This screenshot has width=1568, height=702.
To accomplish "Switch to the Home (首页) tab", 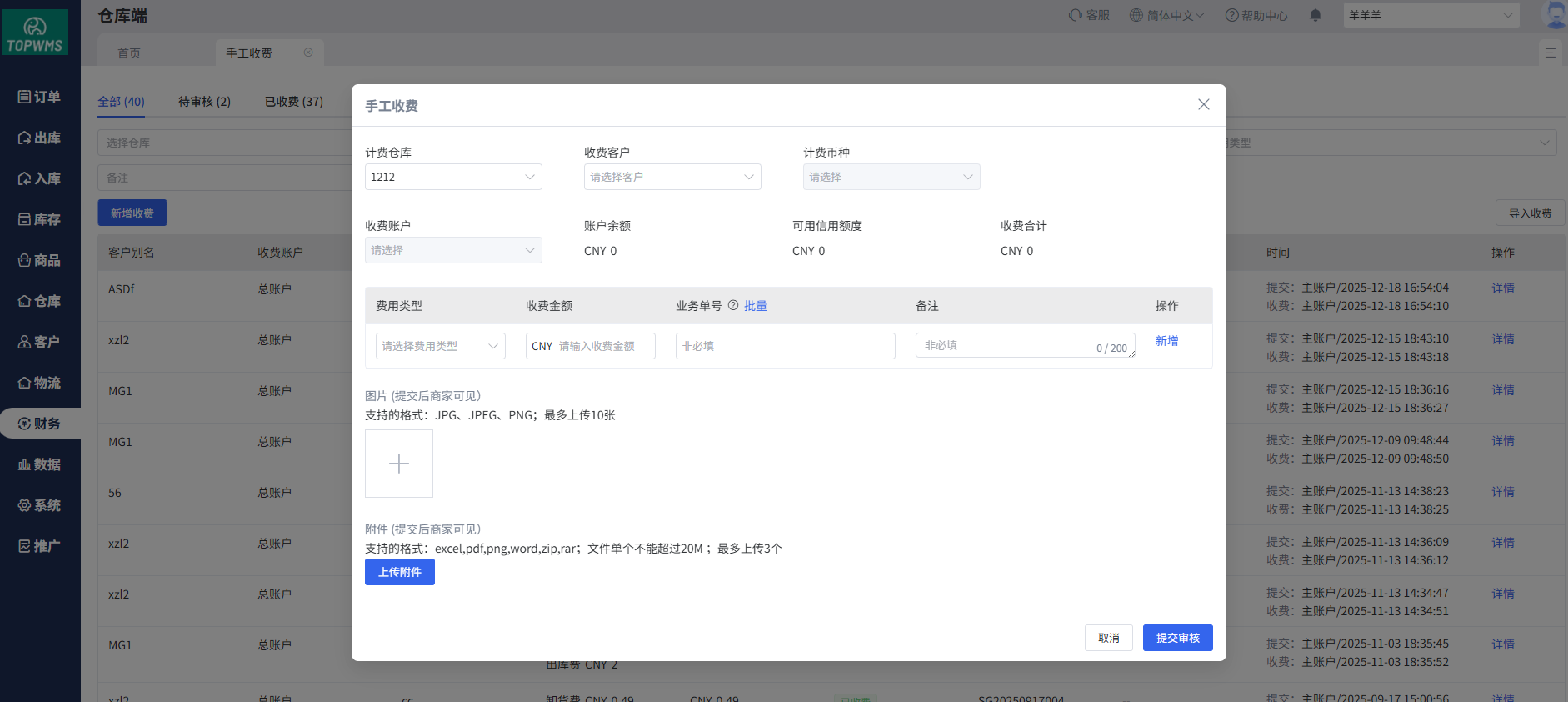I will (129, 53).
